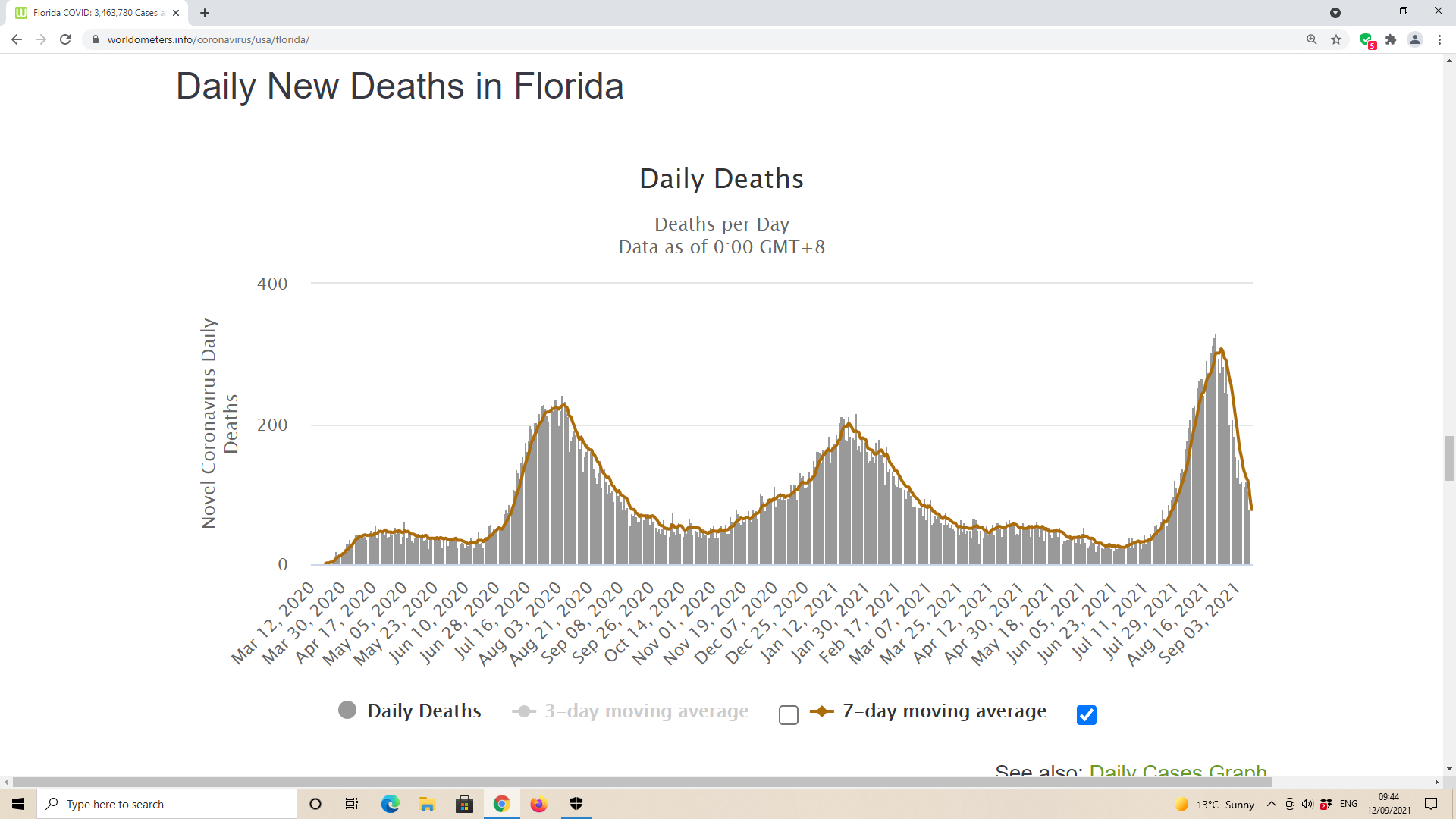Image resolution: width=1456 pixels, height=819 pixels.
Task: Enable the 3-day moving average checkbox
Action: click(x=789, y=715)
